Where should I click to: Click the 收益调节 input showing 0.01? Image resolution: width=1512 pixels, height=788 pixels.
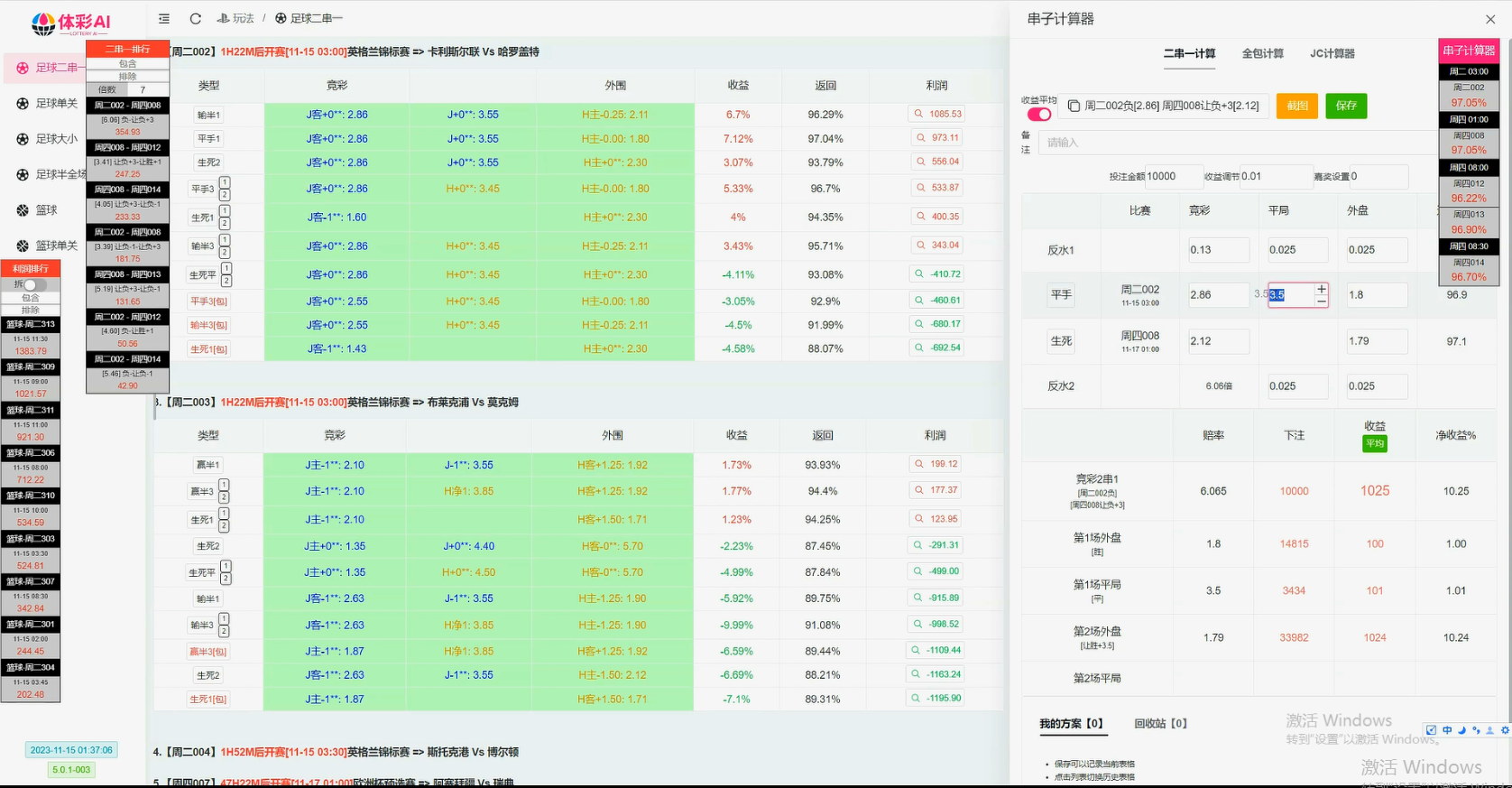[1275, 177]
